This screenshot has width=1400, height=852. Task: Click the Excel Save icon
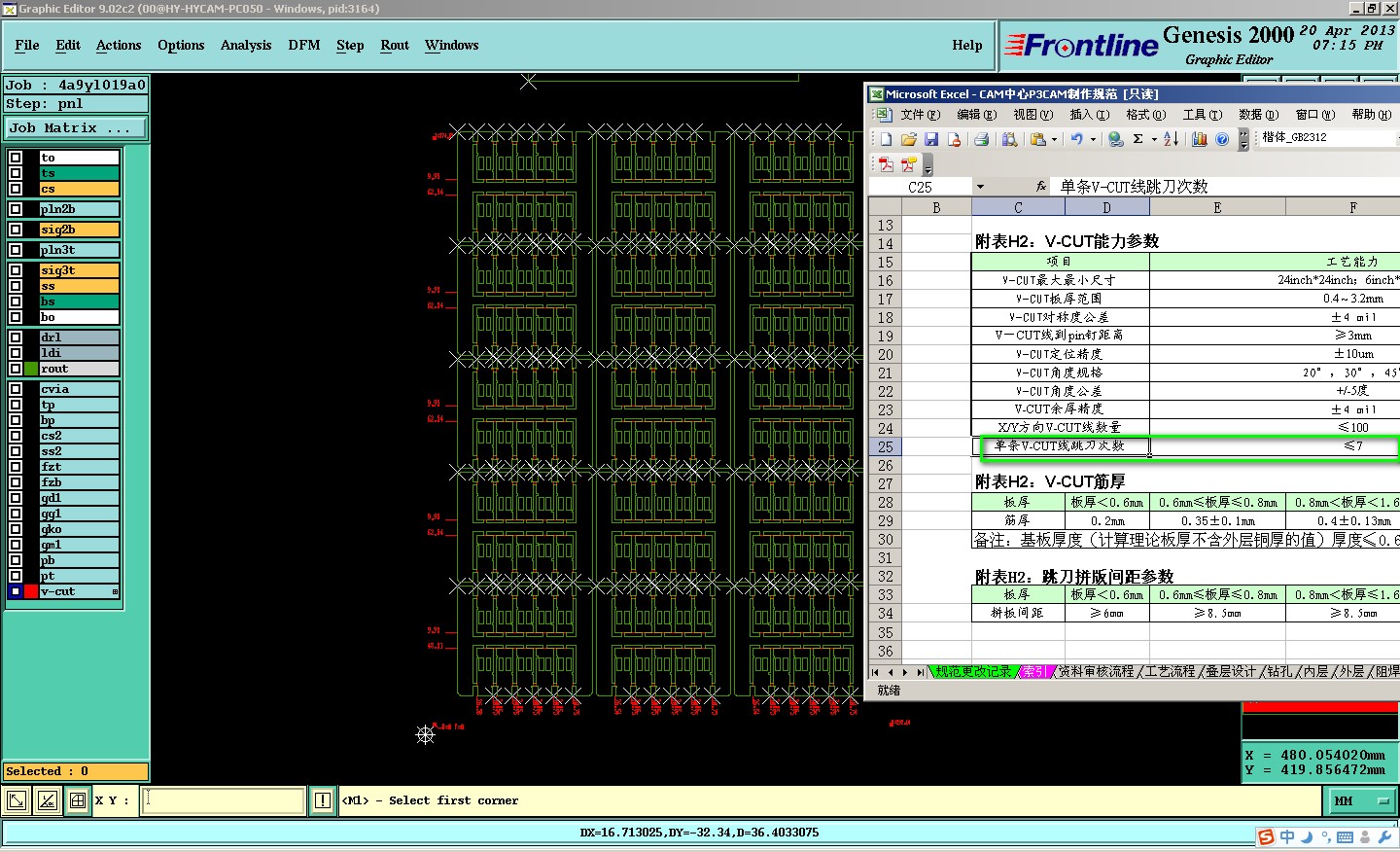tap(931, 139)
